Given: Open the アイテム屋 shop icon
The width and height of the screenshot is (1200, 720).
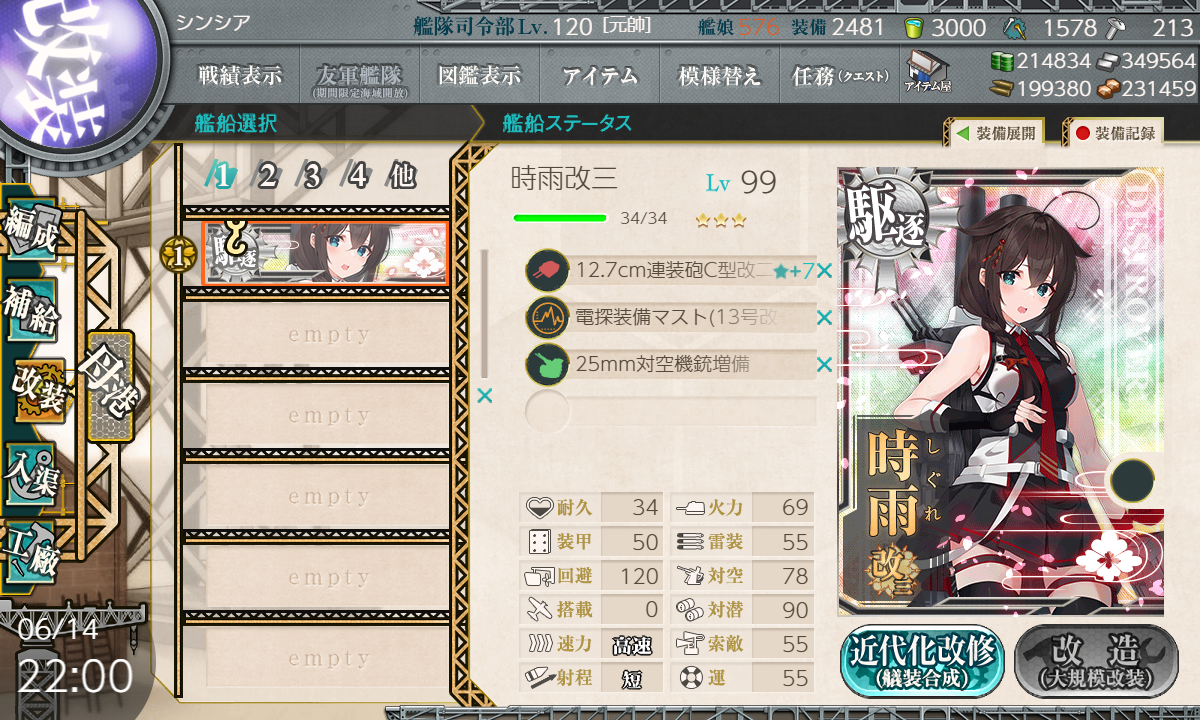Looking at the screenshot, I should point(927,72).
